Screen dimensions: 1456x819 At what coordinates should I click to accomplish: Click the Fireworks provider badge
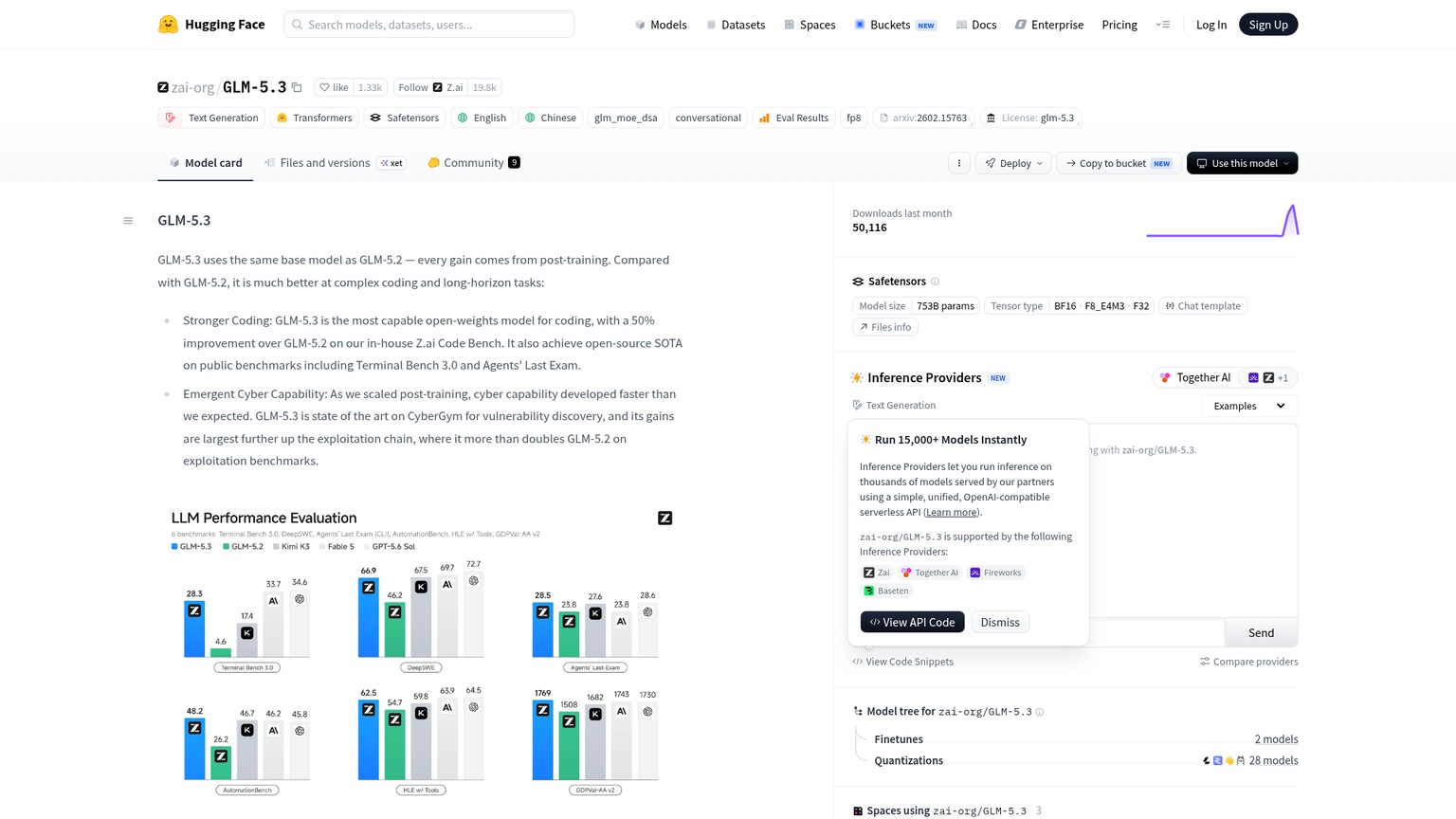(995, 573)
